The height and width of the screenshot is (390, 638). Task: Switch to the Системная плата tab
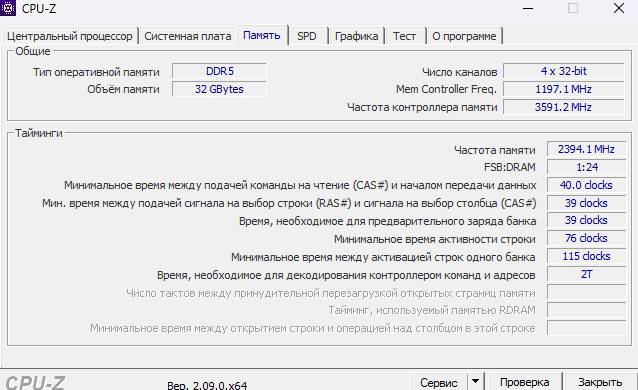click(x=188, y=36)
